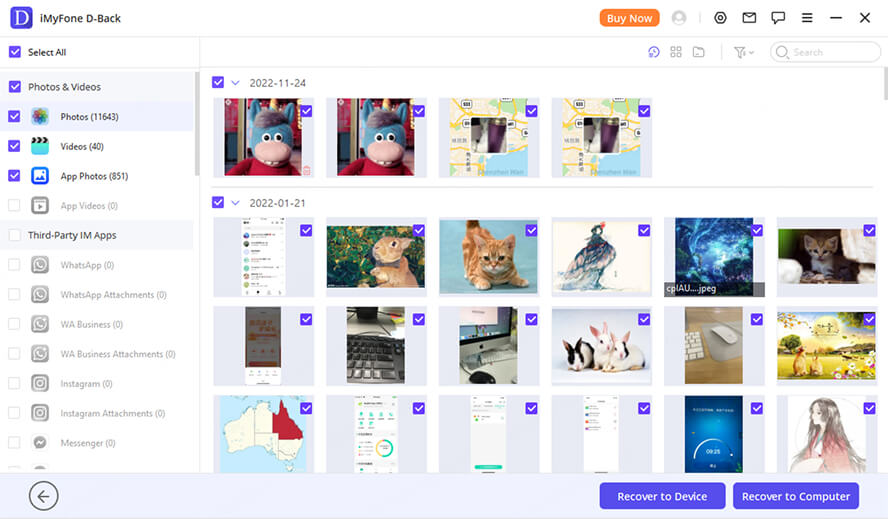Click the left sidebar scrollbar
The height and width of the screenshot is (519, 888).
(197, 124)
